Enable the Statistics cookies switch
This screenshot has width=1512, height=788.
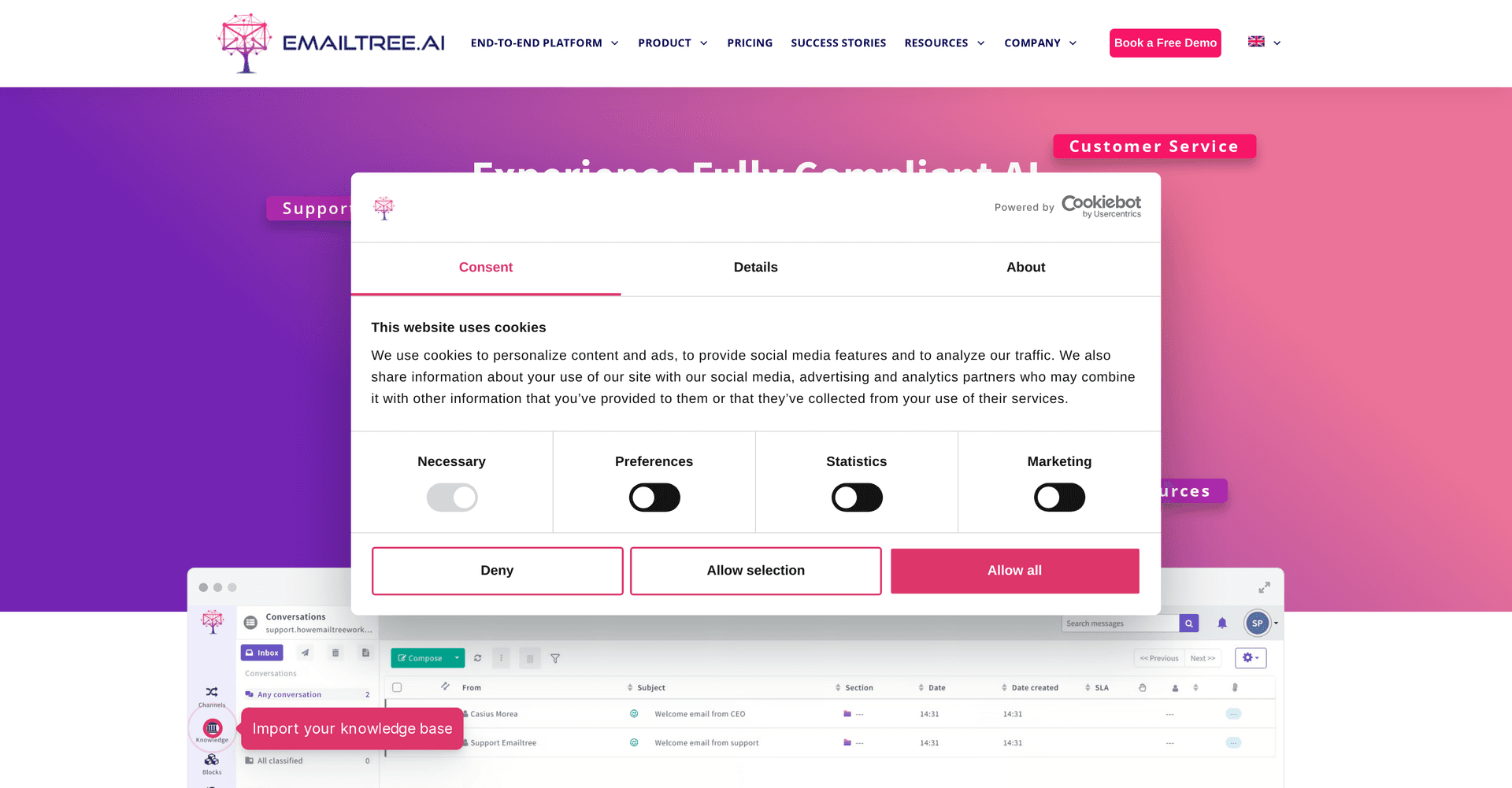pyautogui.click(x=857, y=498)
